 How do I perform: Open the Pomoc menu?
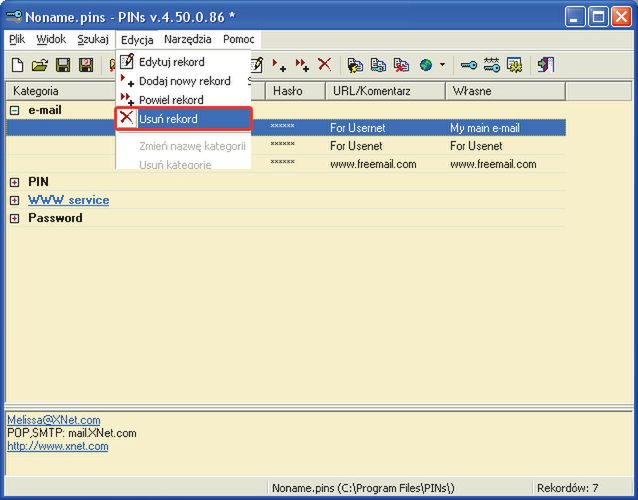tap(239, 39)
